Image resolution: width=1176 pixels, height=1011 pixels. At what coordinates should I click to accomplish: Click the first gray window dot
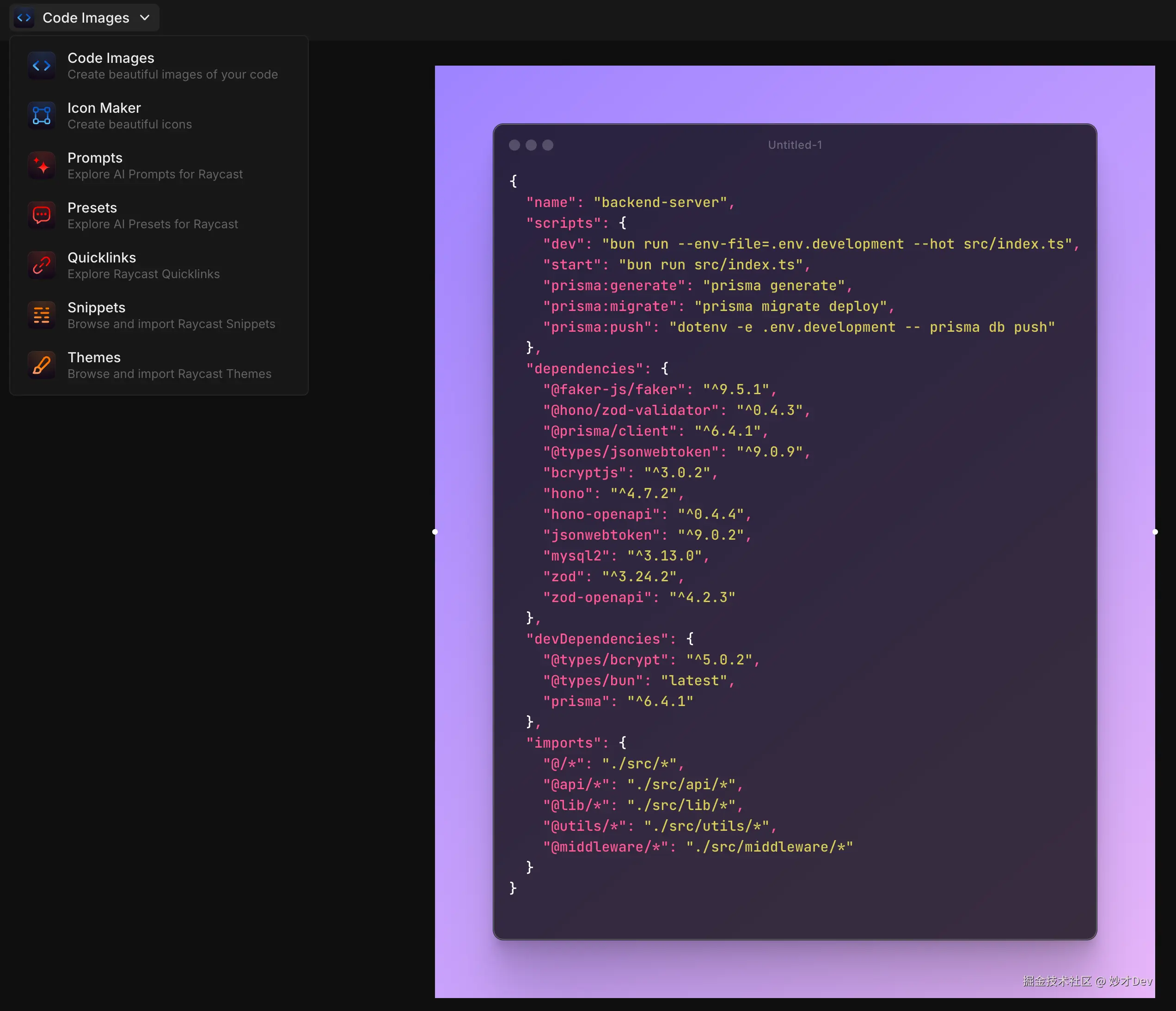[x=514, y=145]
